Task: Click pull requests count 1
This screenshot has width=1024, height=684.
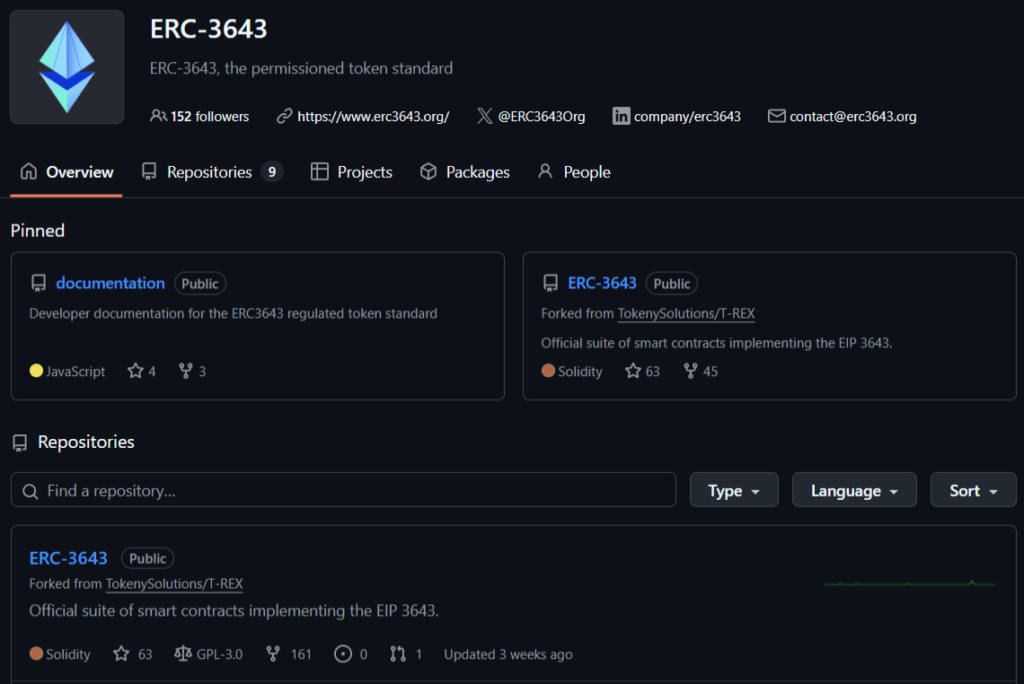Action: (x=406, y=654)
